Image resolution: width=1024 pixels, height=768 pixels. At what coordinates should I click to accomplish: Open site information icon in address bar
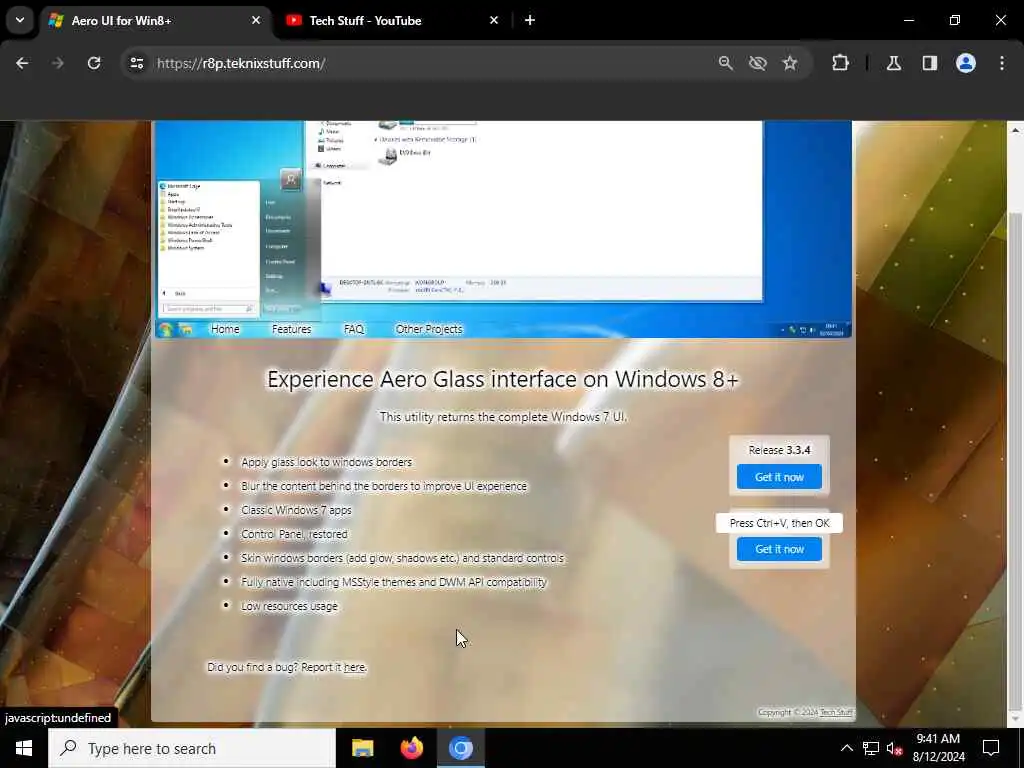click(x=136, y=63)
